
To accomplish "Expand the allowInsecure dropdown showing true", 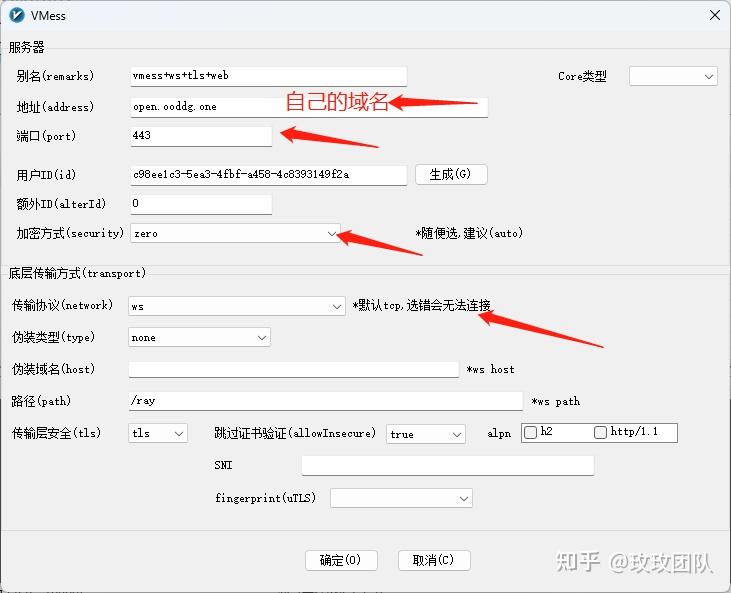I will pyautogui.click(x=426, y=434).
